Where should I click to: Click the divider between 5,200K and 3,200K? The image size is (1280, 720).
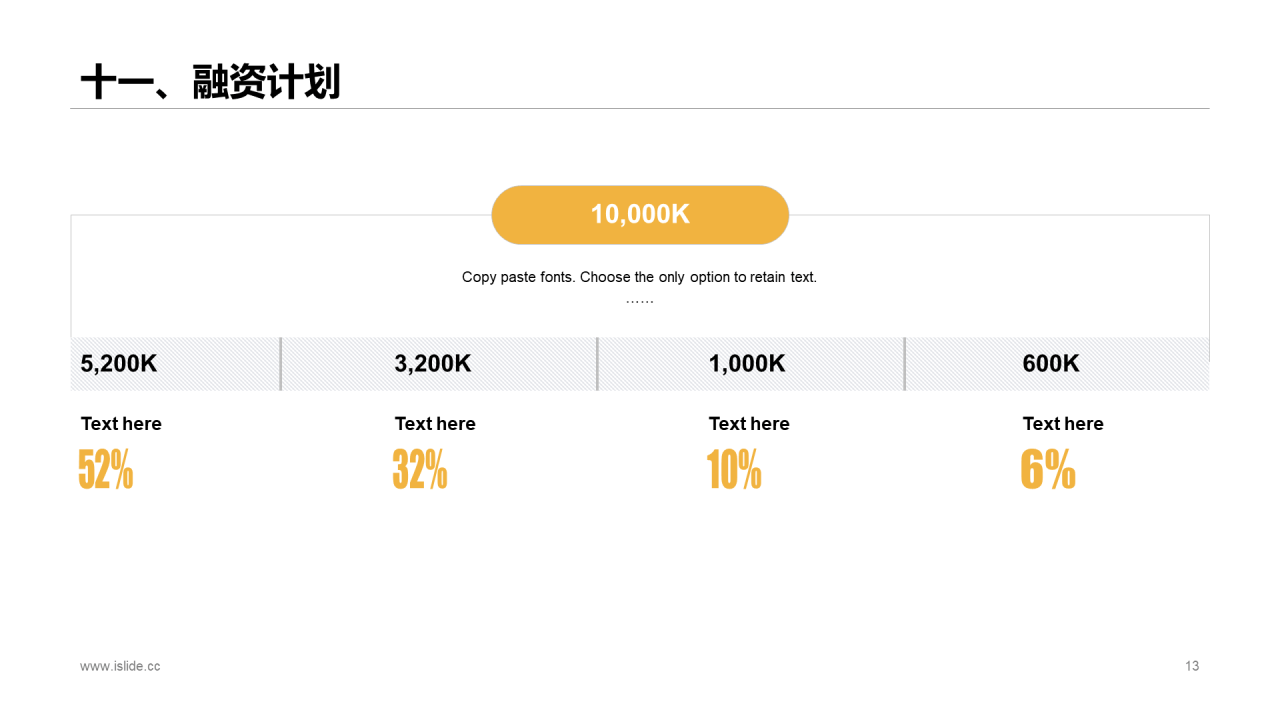[281, 364]
